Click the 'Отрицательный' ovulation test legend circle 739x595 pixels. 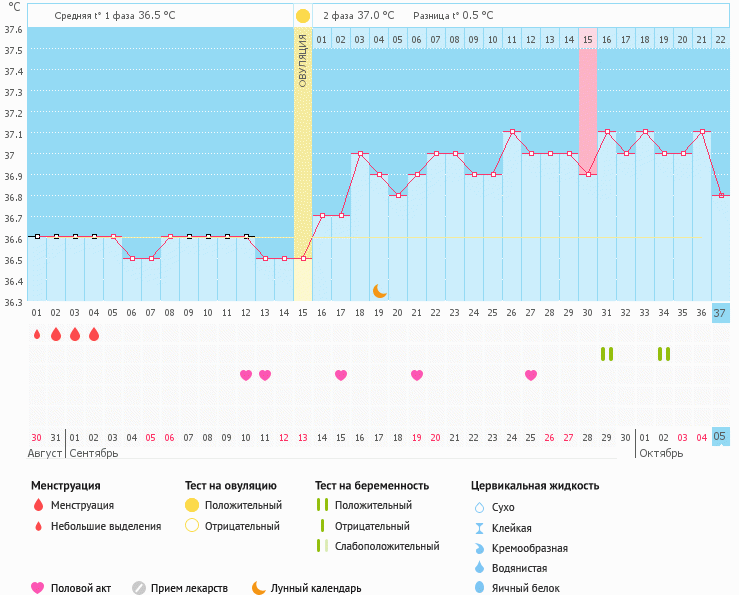tap(192, 526)
